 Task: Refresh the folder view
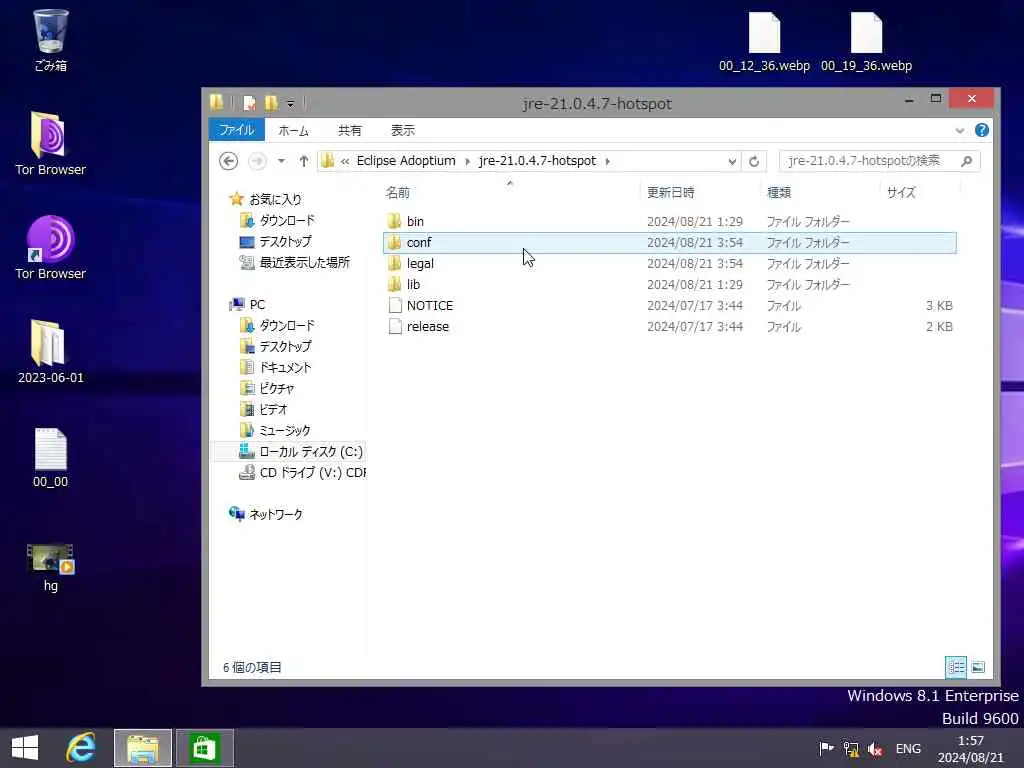[754, 161]
